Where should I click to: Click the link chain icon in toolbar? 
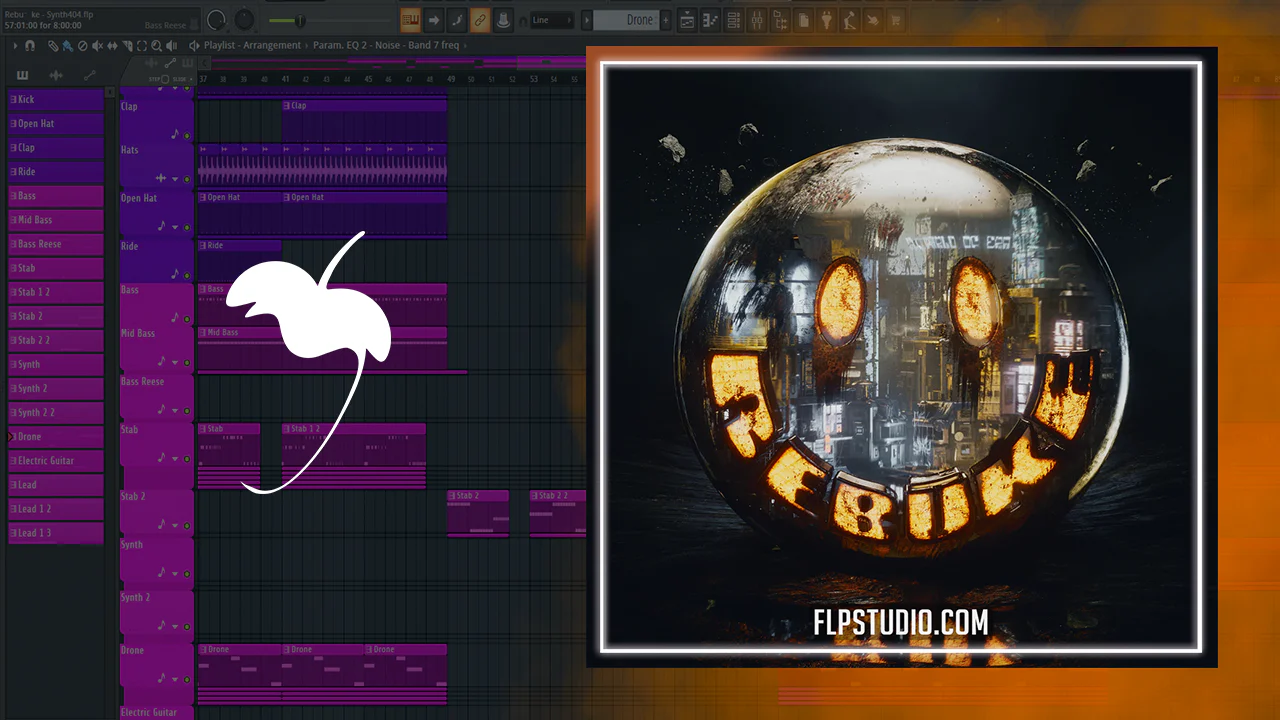(x=480, y=20)
